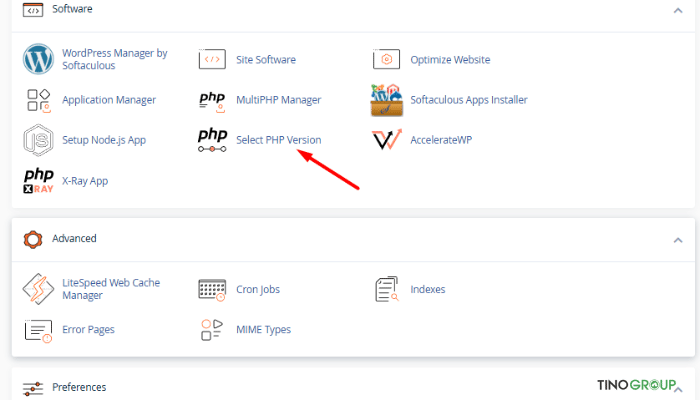
Task: Click the Optimize Website icon
Action: click(x=386, y=59)
